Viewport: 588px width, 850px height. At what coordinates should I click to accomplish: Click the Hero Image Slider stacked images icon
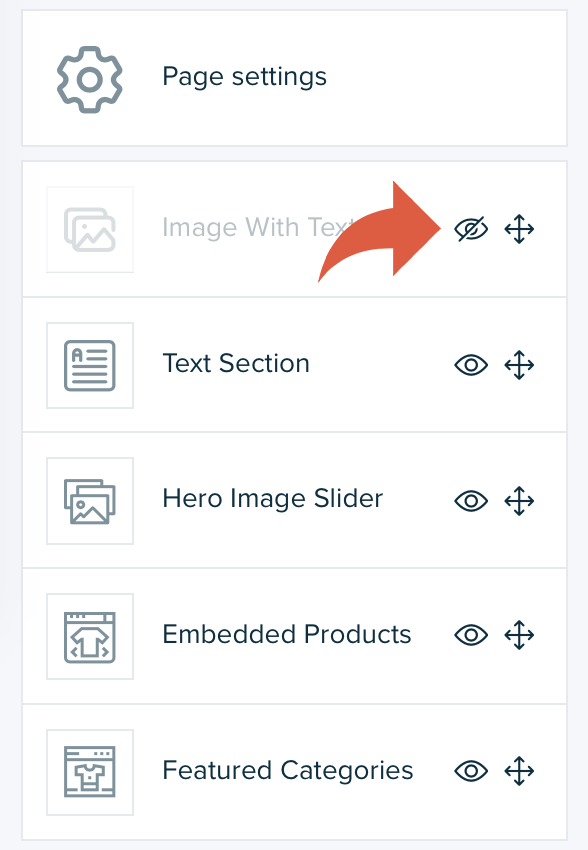click(x=90, y=501)
